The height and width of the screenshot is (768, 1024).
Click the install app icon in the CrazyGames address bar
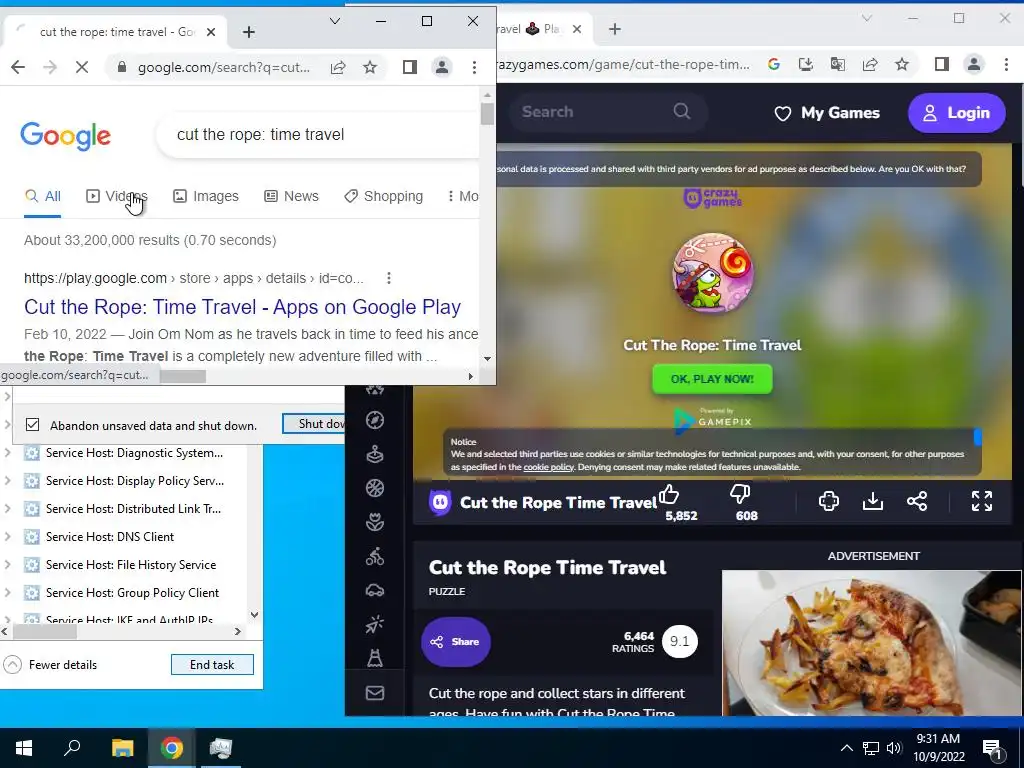click(x=805, y=64)
